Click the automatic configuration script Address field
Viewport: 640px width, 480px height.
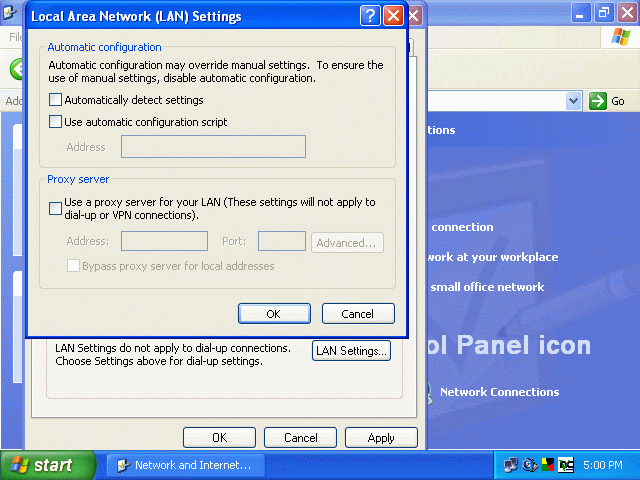tap(213, 147)
